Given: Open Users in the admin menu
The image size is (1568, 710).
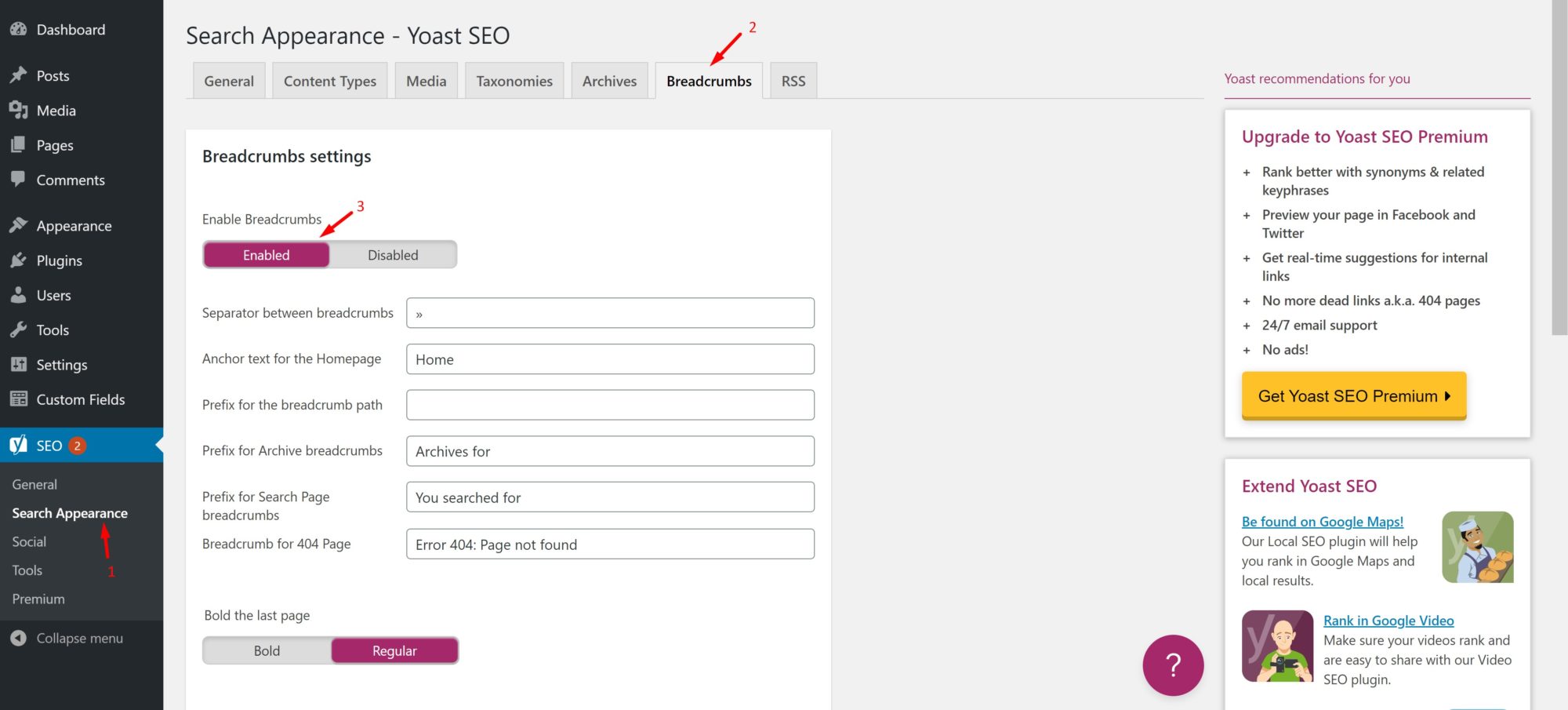Looking at the screenshot, I should pyautogui.click(x=82, y=295).
